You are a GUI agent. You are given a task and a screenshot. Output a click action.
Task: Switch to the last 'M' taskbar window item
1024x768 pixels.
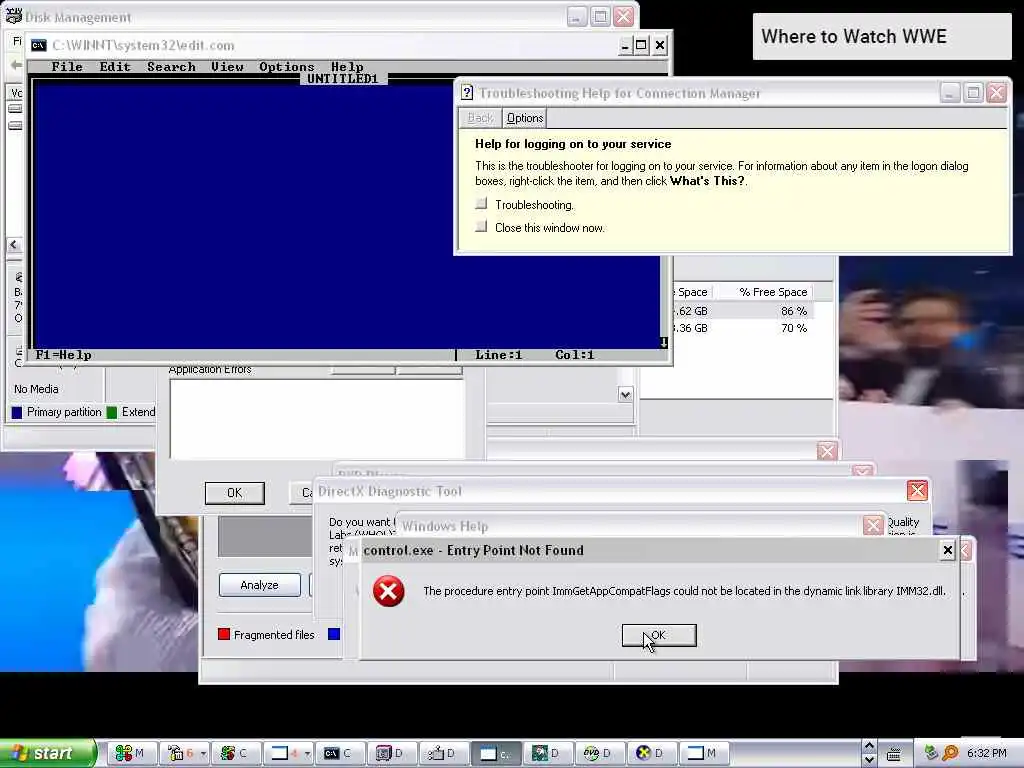[703, 753]
